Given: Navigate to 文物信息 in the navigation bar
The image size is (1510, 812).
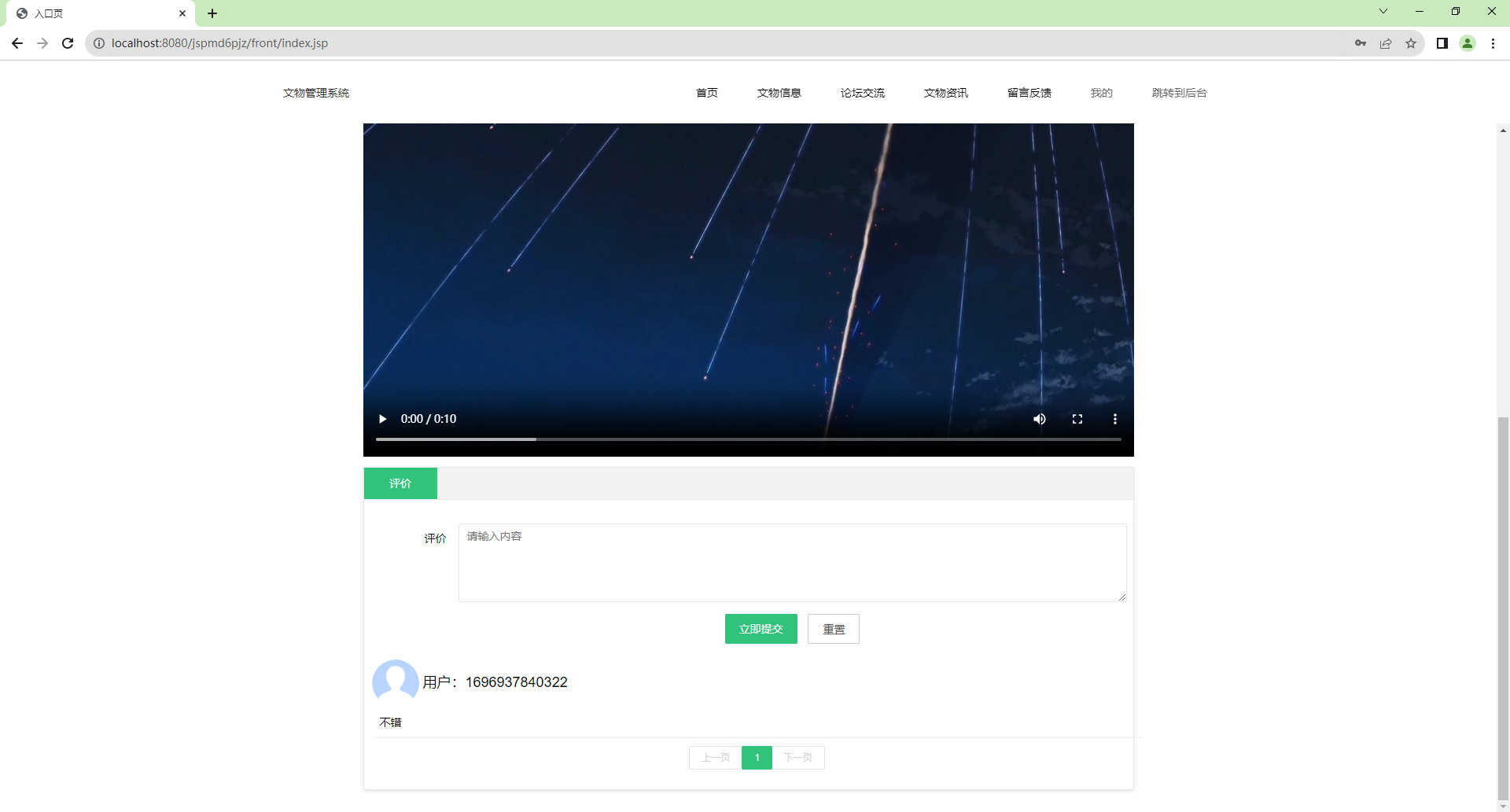Looking at the screenshot, I should (x=779, y=93).
